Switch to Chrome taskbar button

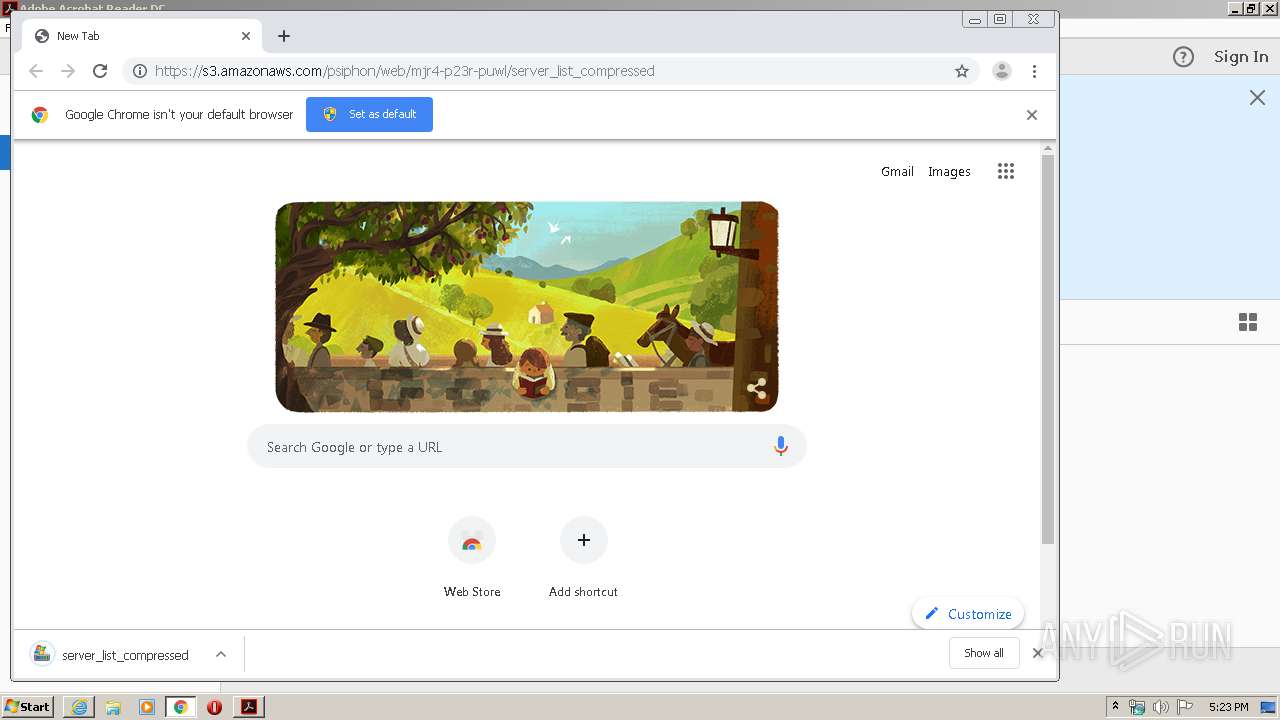coord(181,707)
